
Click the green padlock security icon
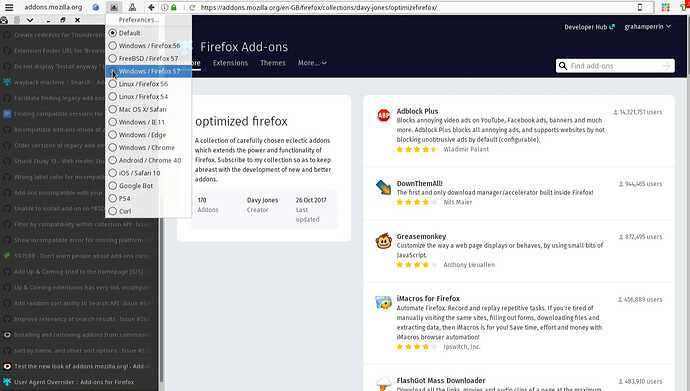pyautogui.click(x=174, y=7)
